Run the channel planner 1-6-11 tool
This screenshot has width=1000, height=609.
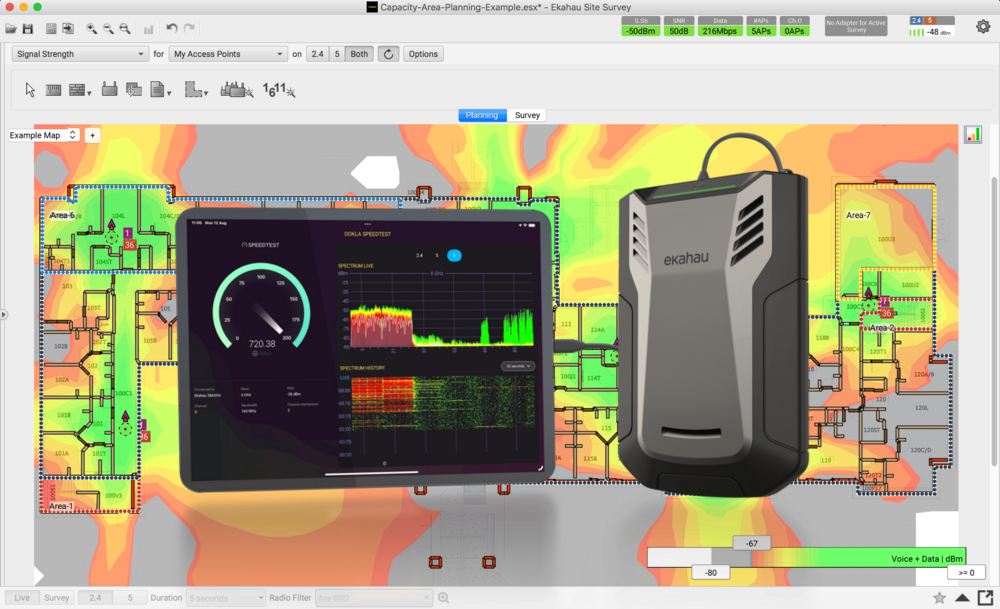(278, 91)
